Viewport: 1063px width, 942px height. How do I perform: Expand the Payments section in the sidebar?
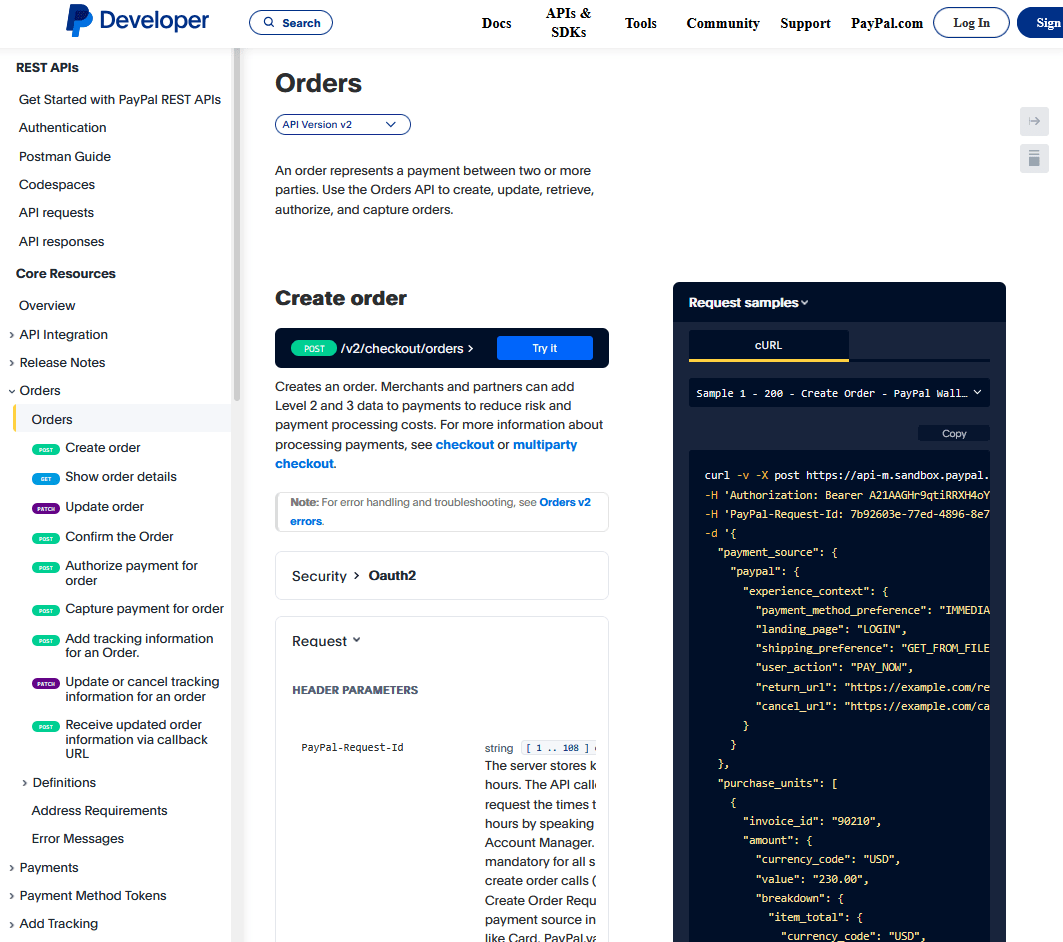click(x=12, y=867)
